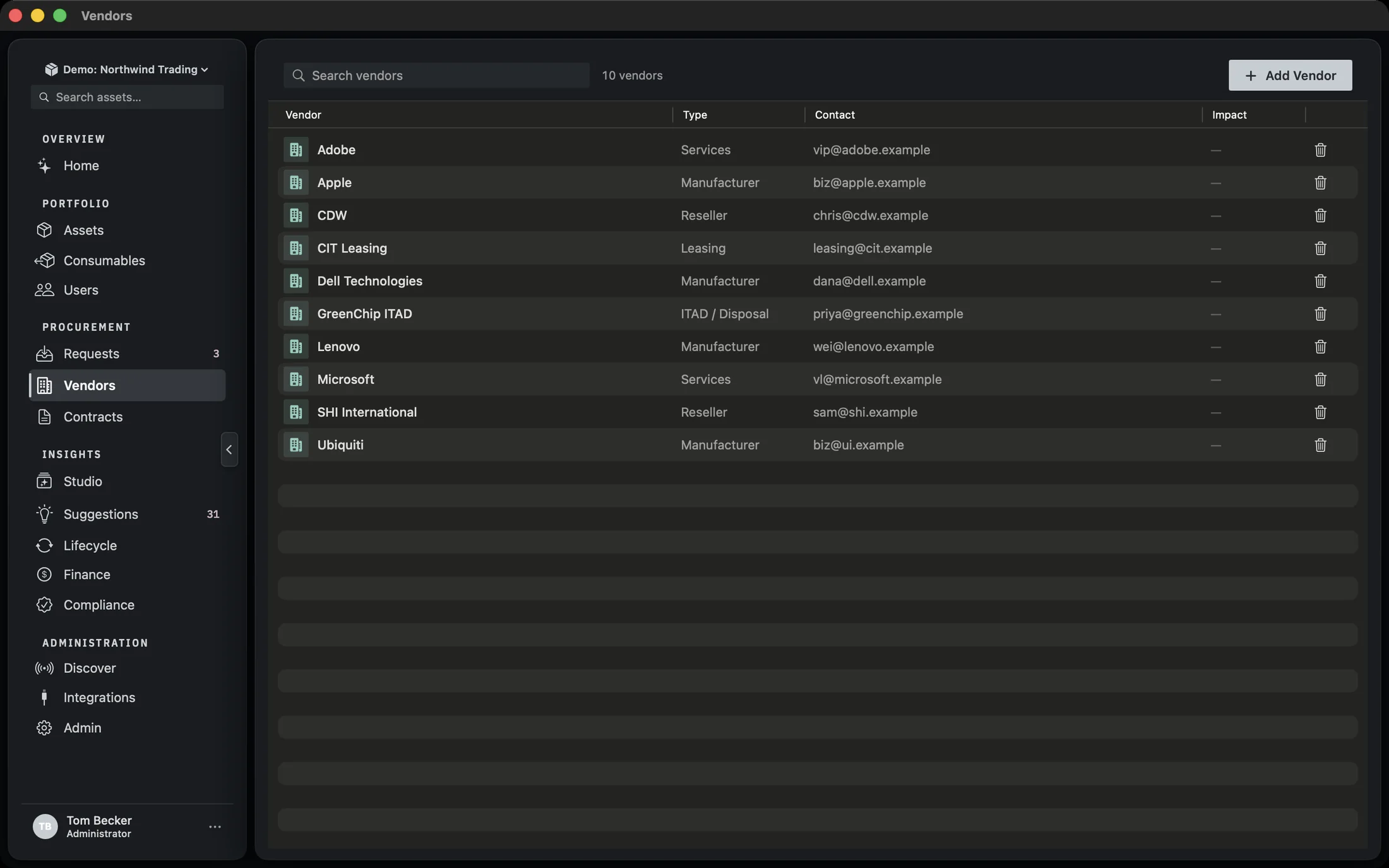Click the Discover radar icon
Image resolution: width=1389 pixels, height=868 pixels.
coord(44,669)
